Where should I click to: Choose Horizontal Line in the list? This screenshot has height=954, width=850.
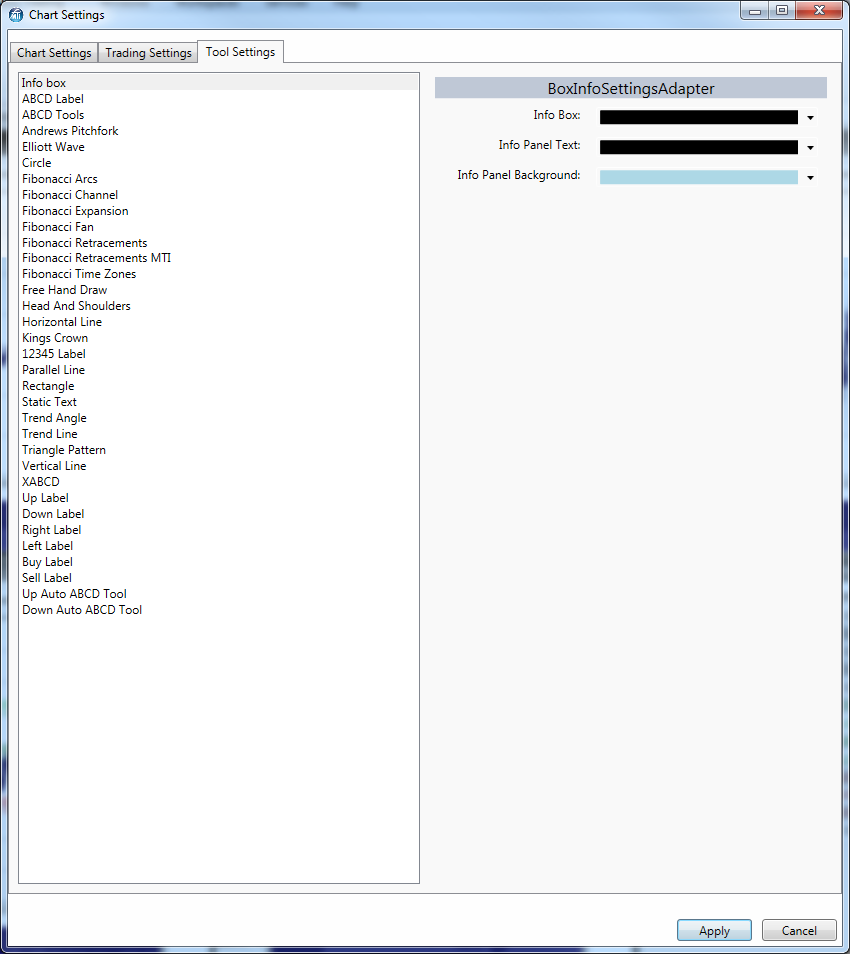click(x=219, y=322)
